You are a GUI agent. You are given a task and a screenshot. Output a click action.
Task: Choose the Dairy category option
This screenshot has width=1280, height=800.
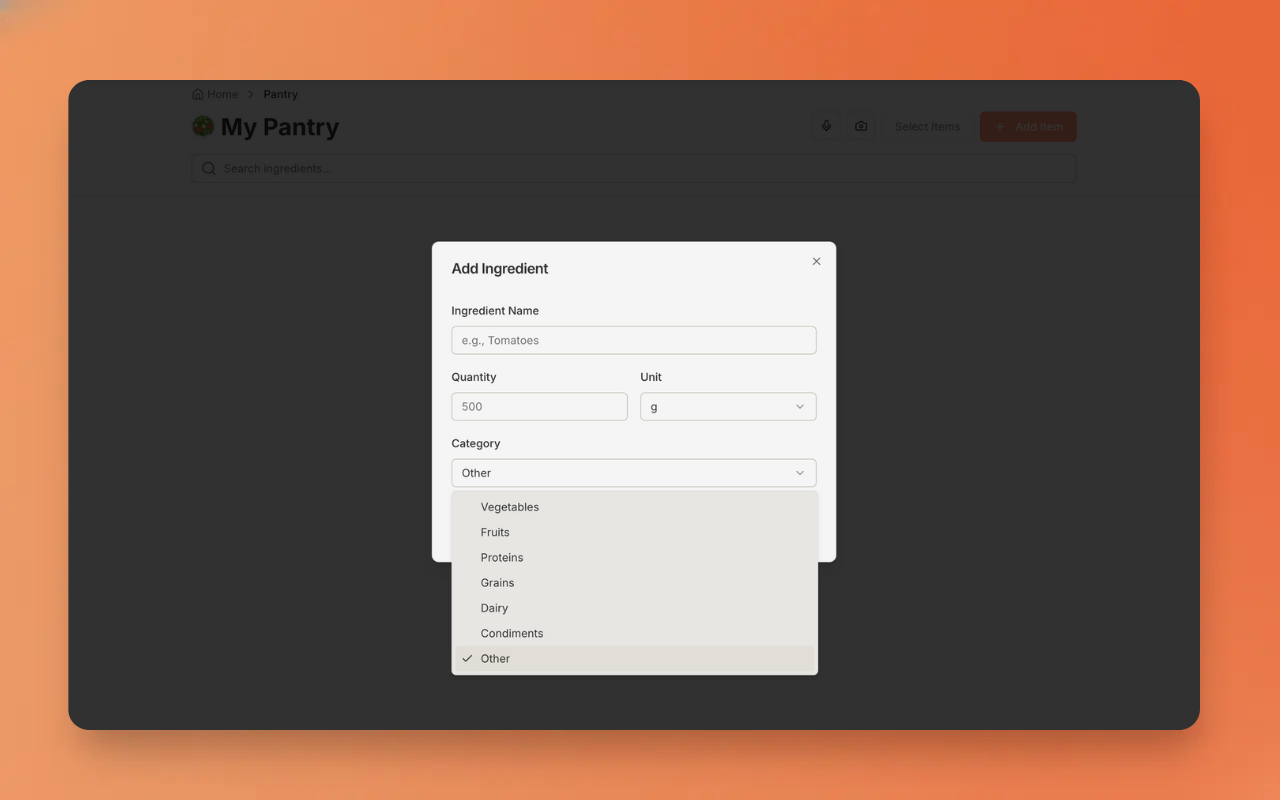point(494,608)
